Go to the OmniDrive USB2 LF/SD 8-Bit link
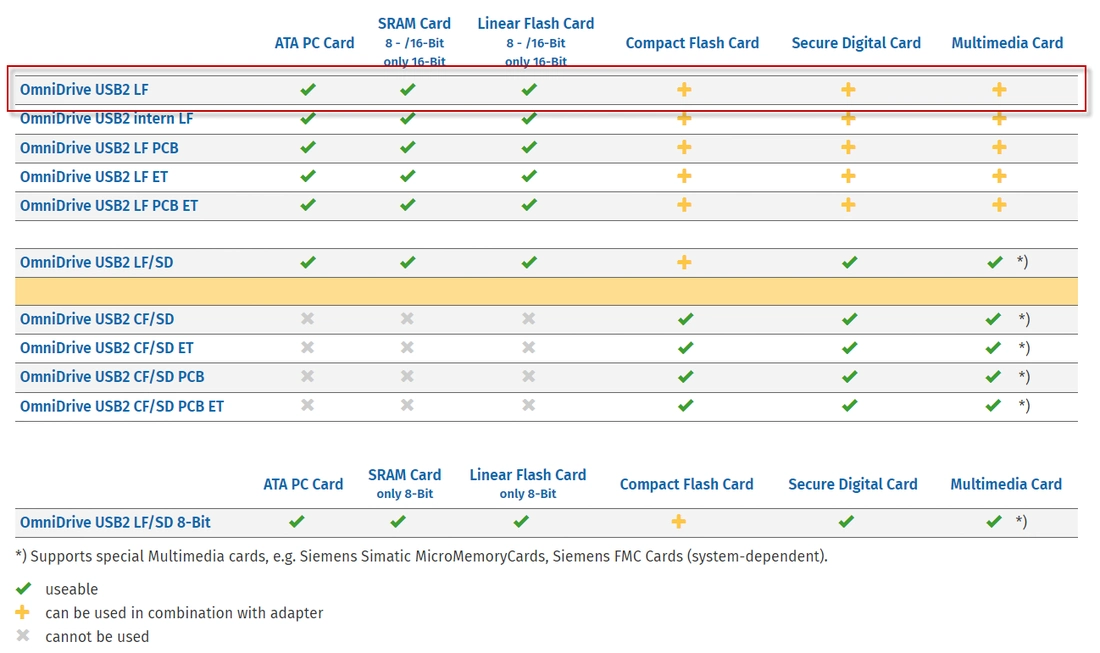 tap(115, 522)
